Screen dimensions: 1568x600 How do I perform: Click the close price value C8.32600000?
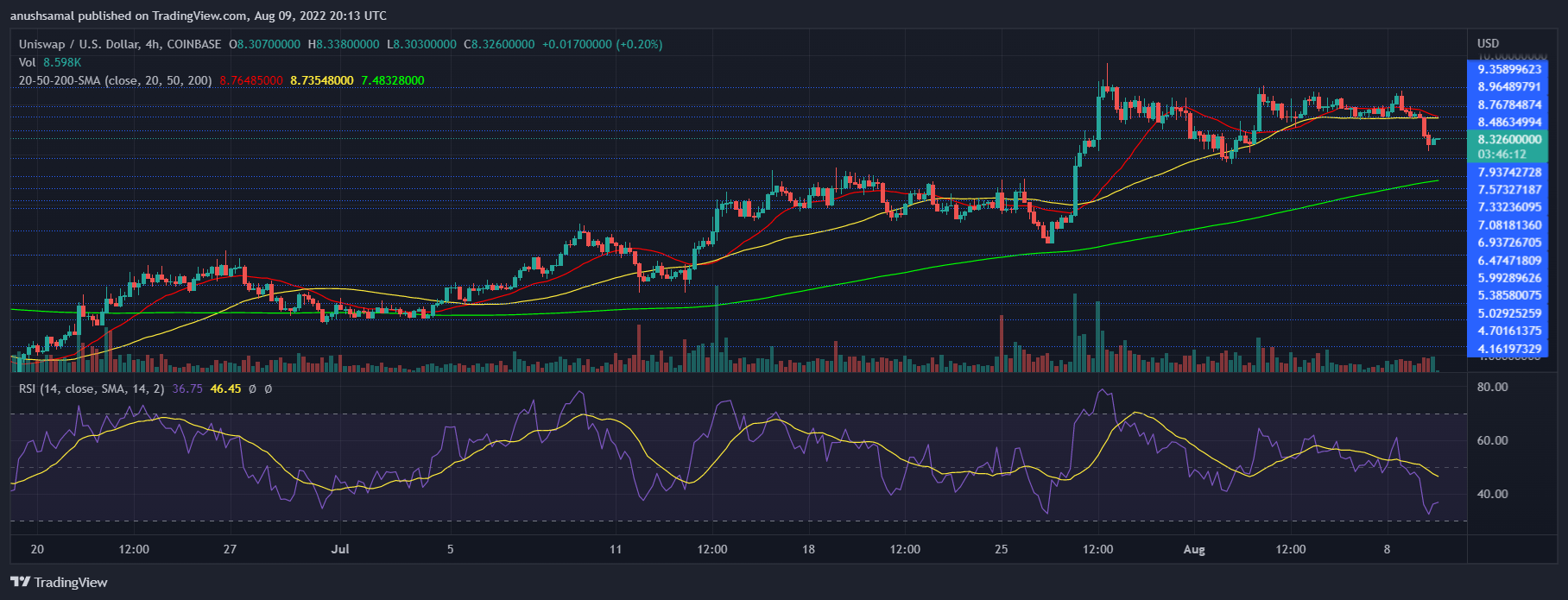pos(499,44)
